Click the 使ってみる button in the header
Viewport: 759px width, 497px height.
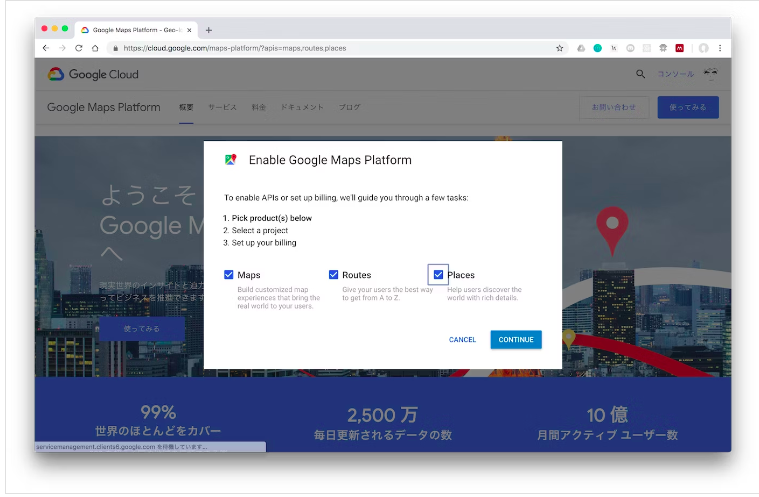pos(688,107)
